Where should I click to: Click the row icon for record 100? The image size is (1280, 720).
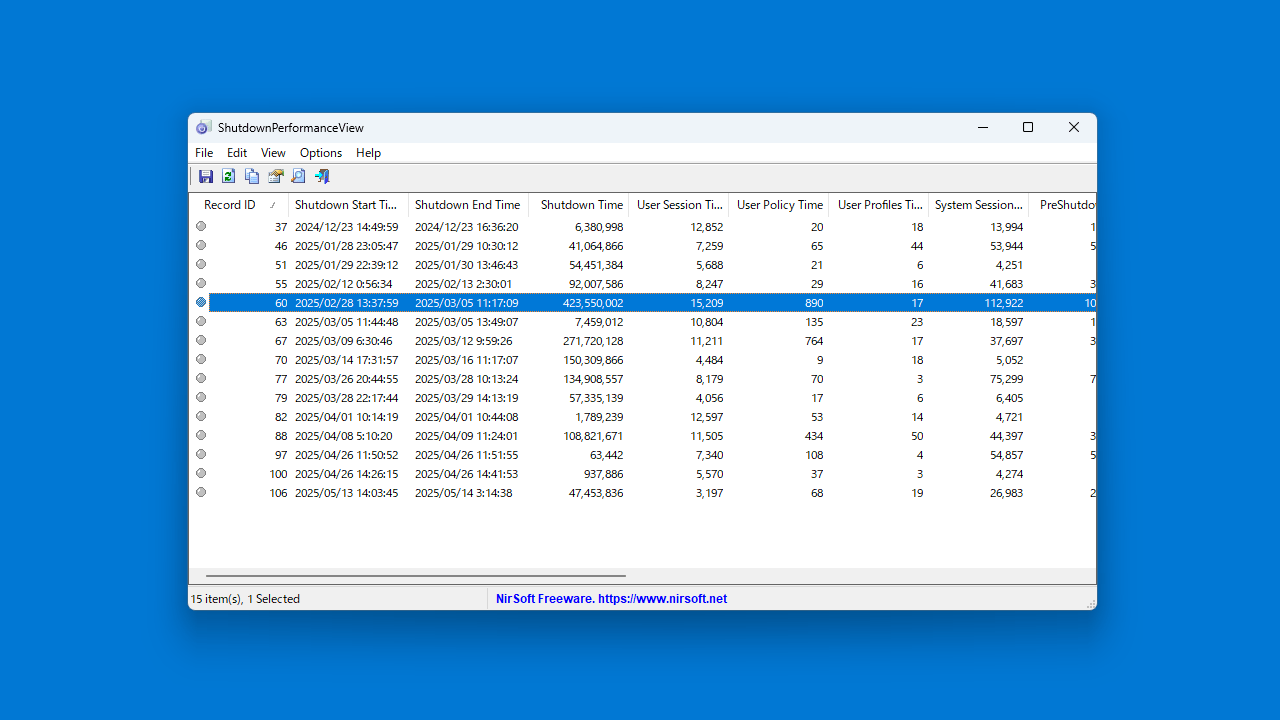201,473
